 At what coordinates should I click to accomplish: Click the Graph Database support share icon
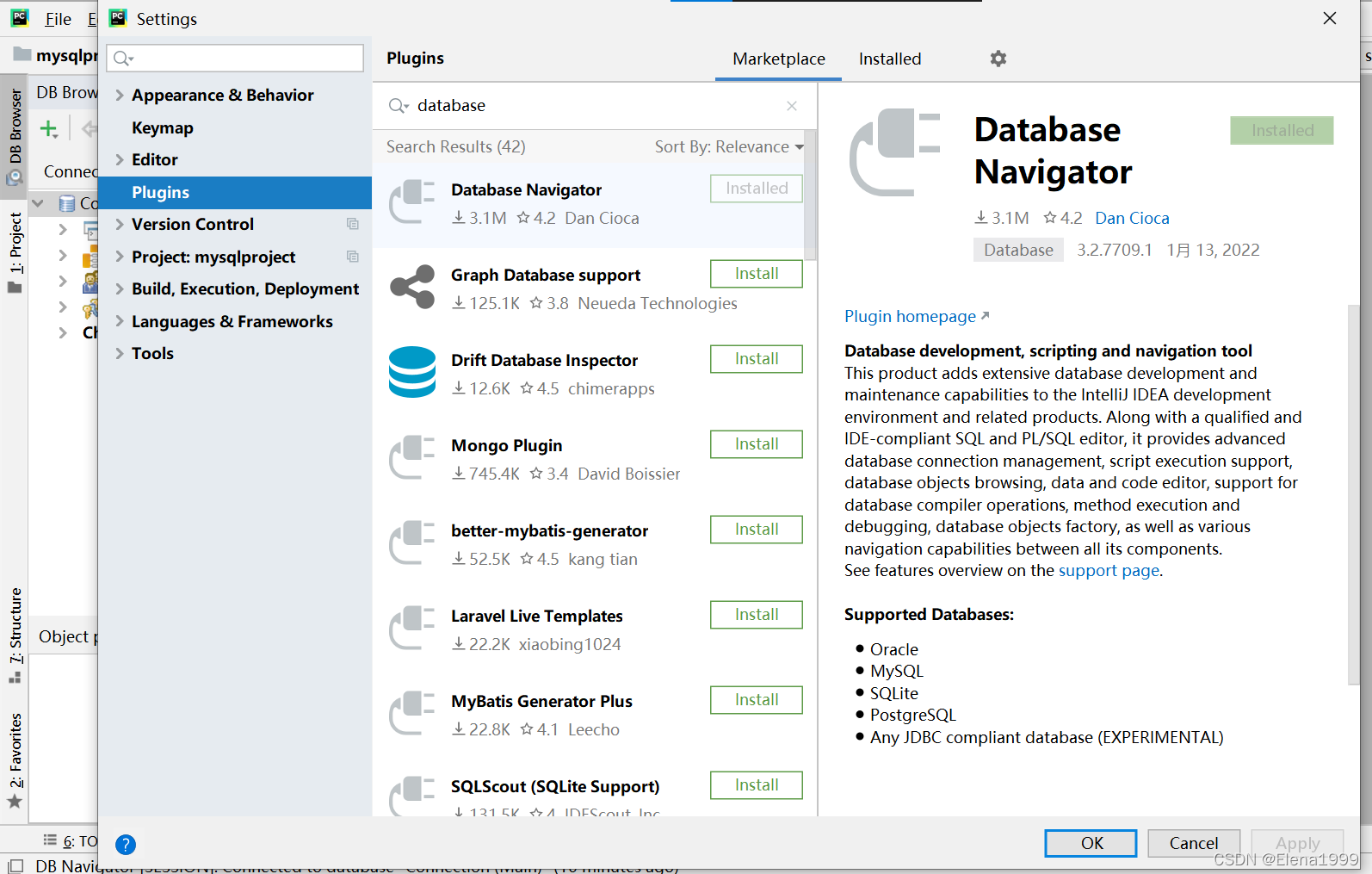[x=412, y=288]
